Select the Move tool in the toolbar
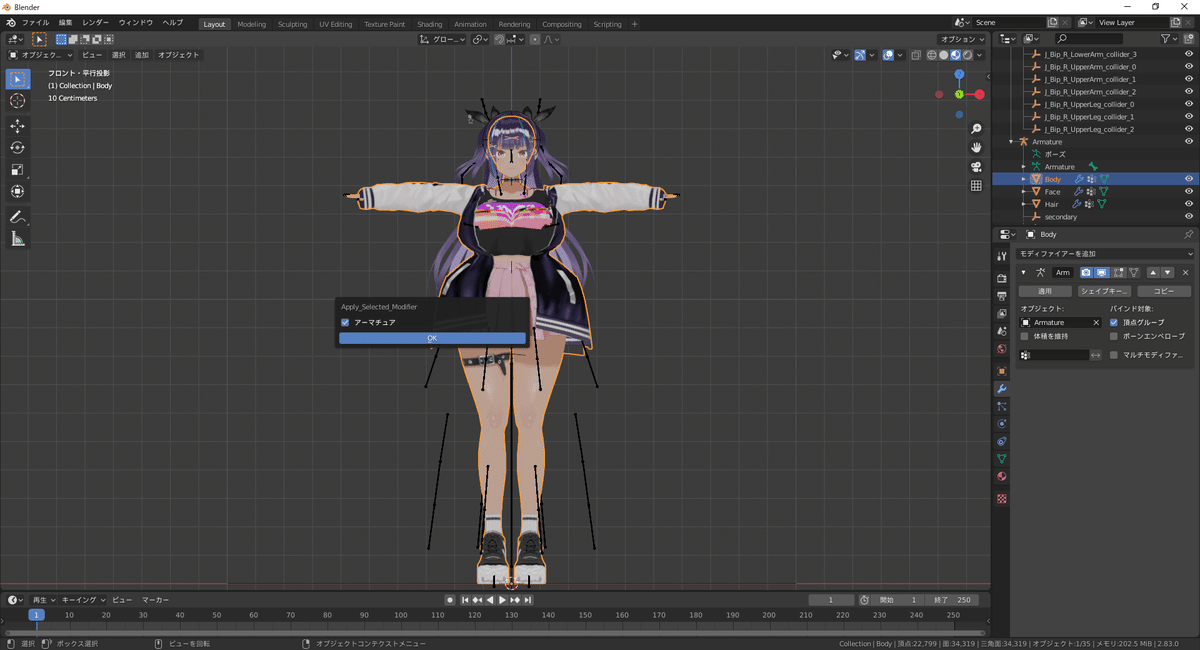 17,126
